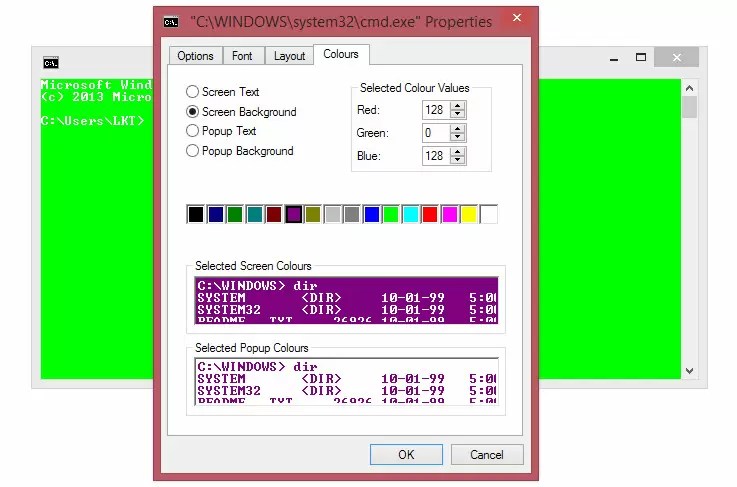Click scroll down arrow in console window
Screen dimensions: 737x487
[690, 370]
